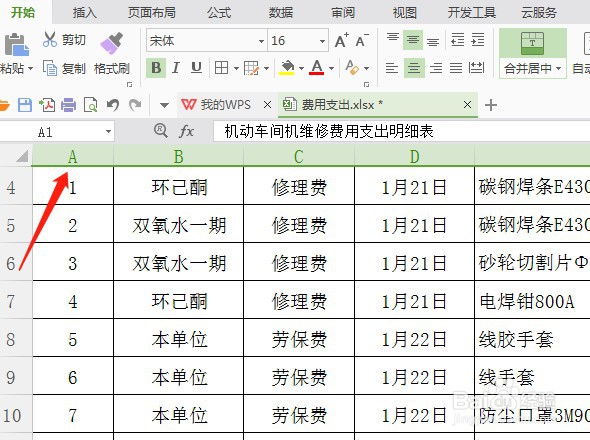Expand the borders dropdown arrow
Screen dimensions: 590x440
(236, 69)
